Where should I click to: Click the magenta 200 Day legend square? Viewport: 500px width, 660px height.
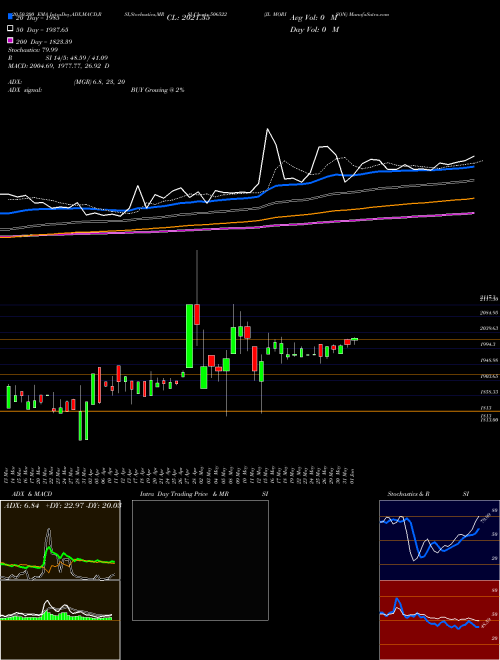click(x=10, y=40)
